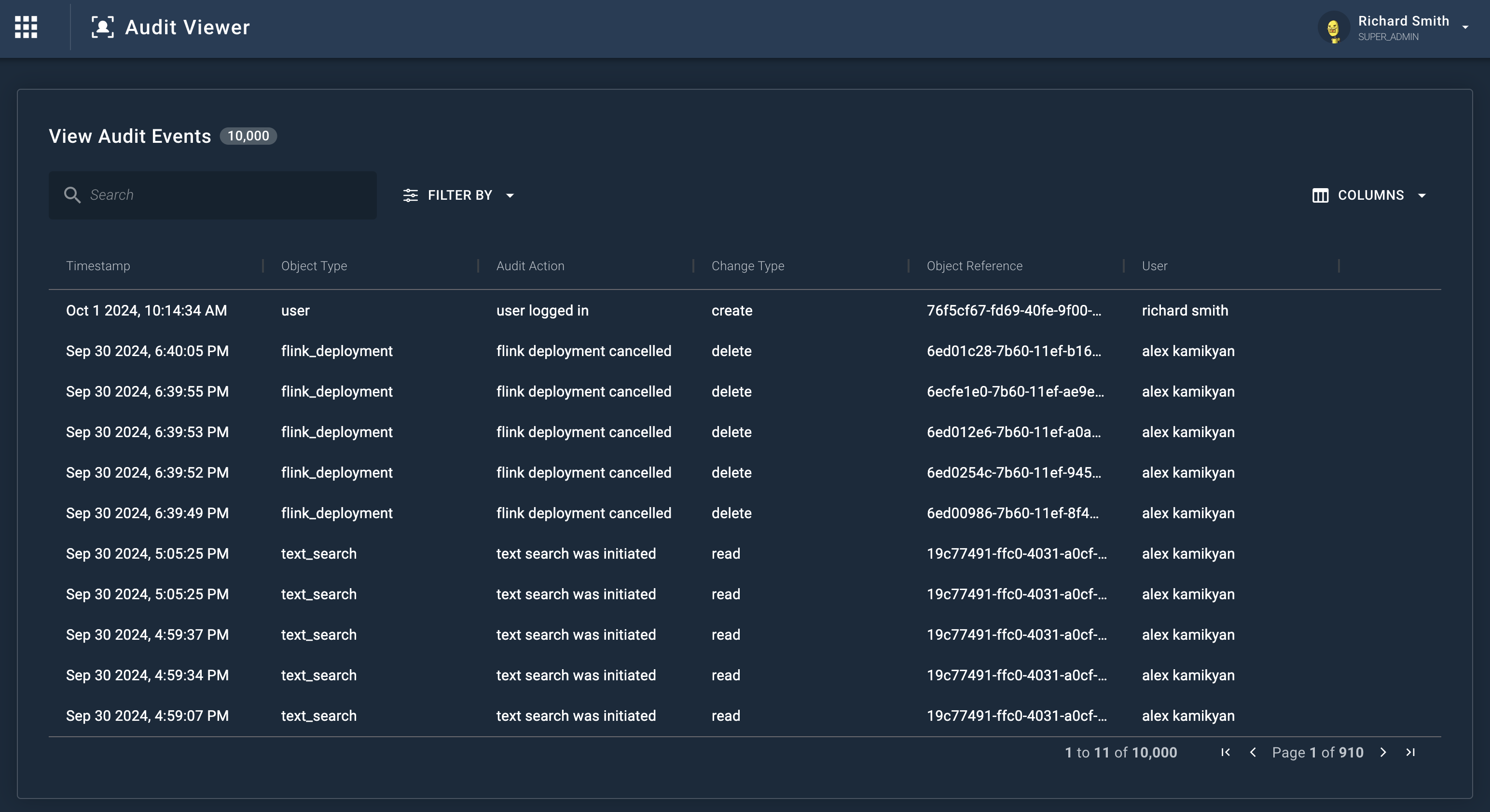Sort by the Audit Action column header
This screenshot has height=812, width=1490.
530,266
